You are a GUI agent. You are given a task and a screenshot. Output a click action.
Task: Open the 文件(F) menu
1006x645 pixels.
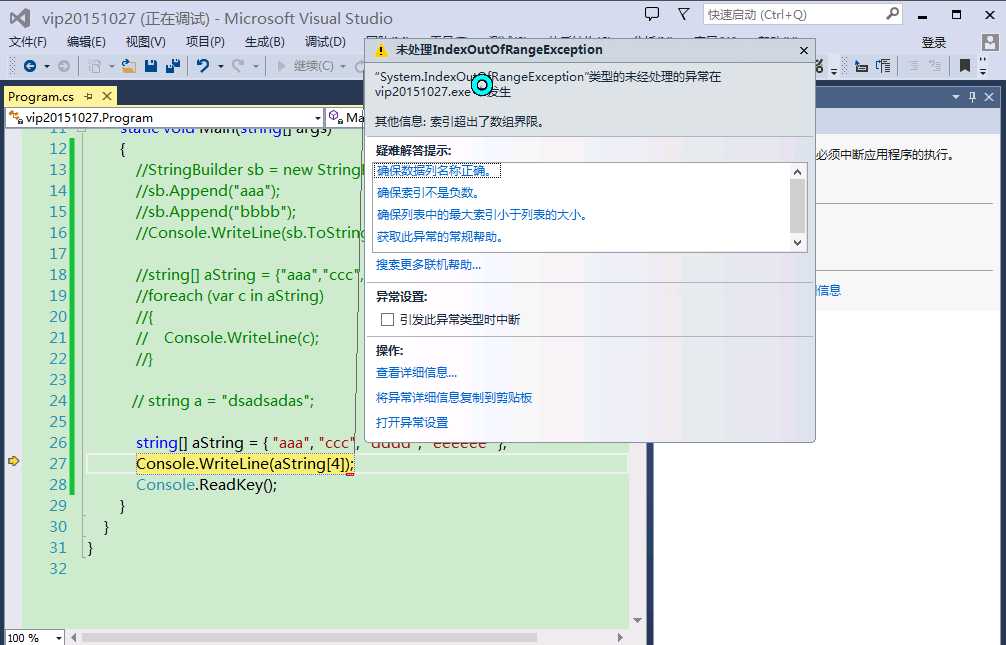28,42
